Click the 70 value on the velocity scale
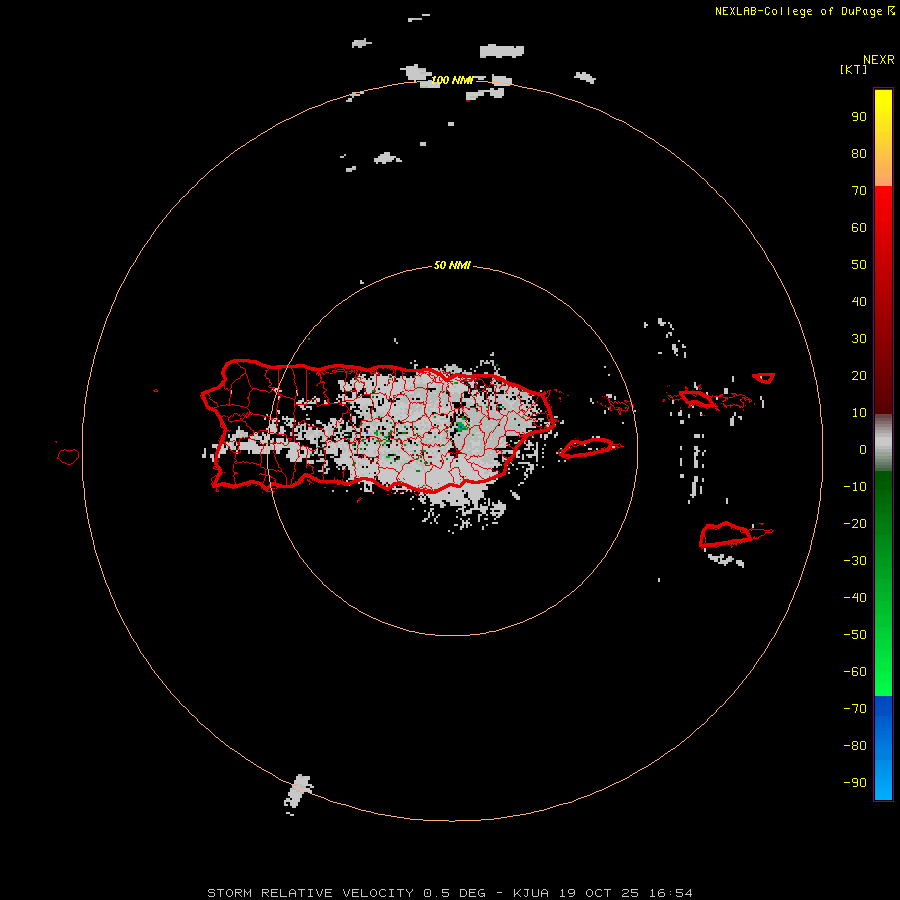 [x=859, y=191]
